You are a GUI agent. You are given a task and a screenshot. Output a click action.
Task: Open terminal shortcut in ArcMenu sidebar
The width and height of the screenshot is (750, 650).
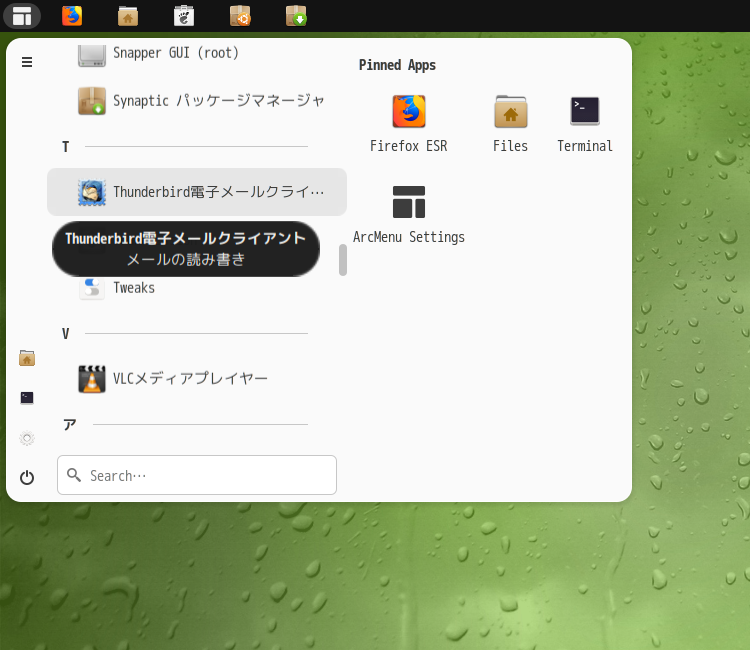[27, 398]
